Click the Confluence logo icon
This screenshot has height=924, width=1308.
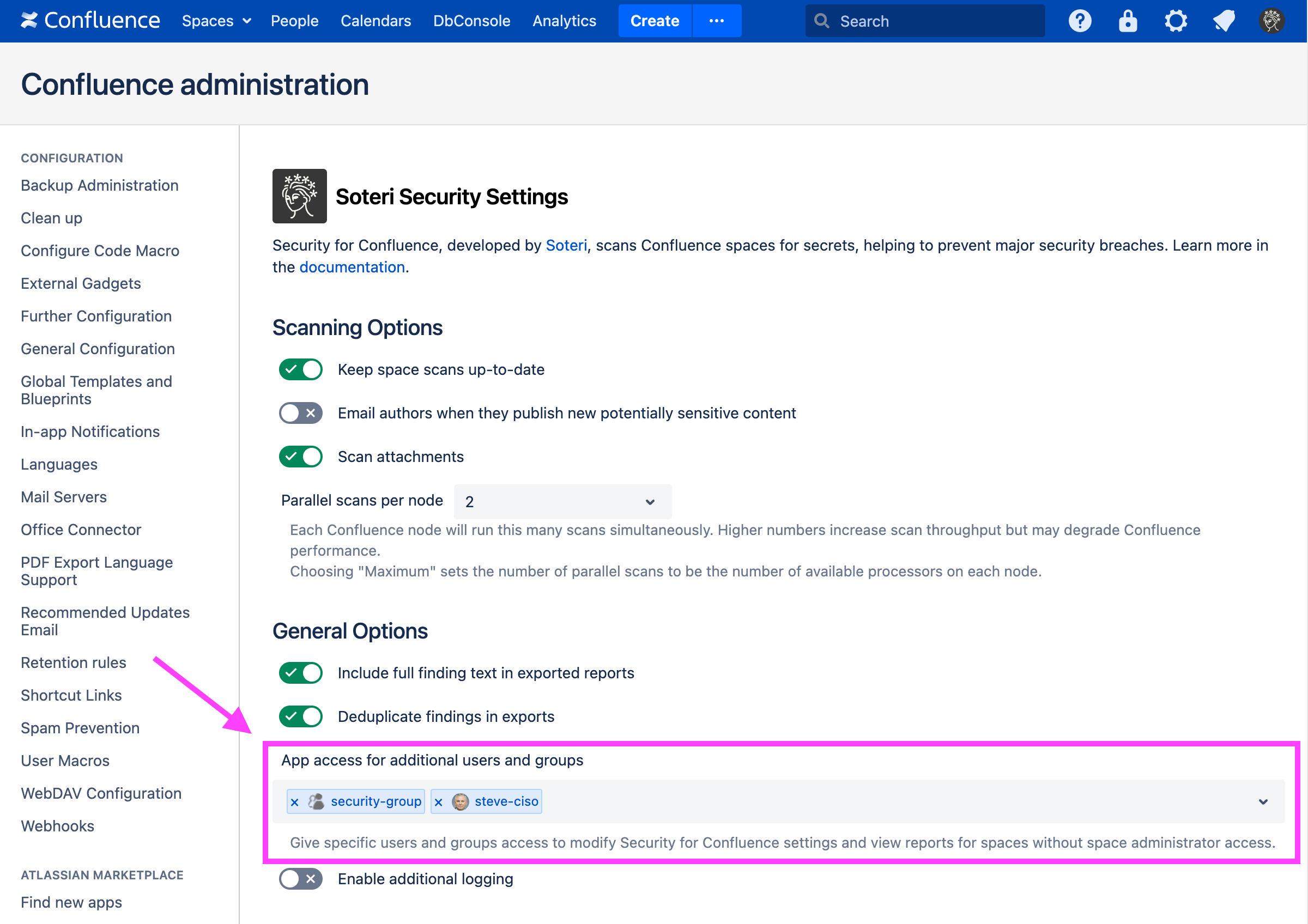coord(29,21)
